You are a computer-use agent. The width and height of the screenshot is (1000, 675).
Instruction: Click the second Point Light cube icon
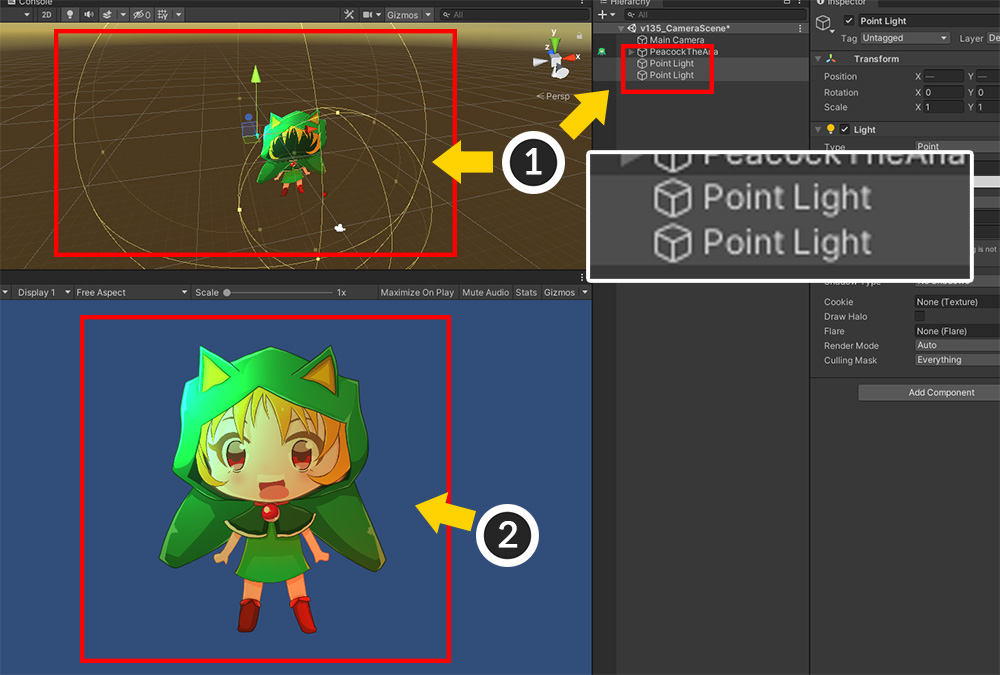click(642, 75)
